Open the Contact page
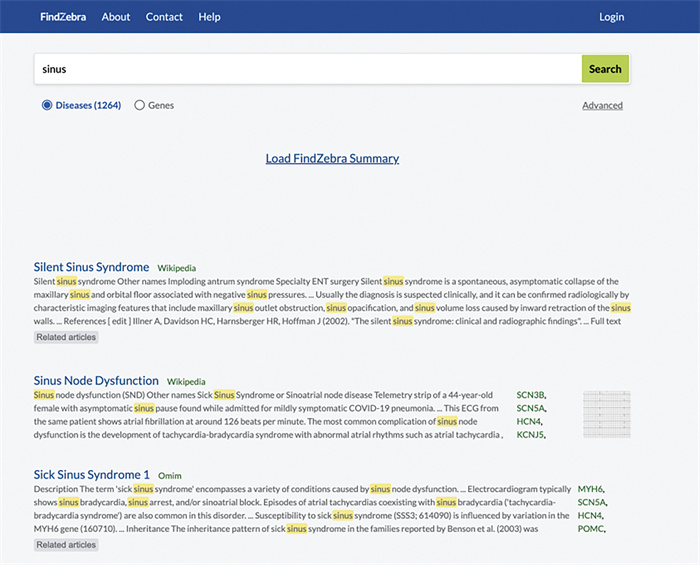The height and width of the screenshot is (565, 700). tap(164, 17)
